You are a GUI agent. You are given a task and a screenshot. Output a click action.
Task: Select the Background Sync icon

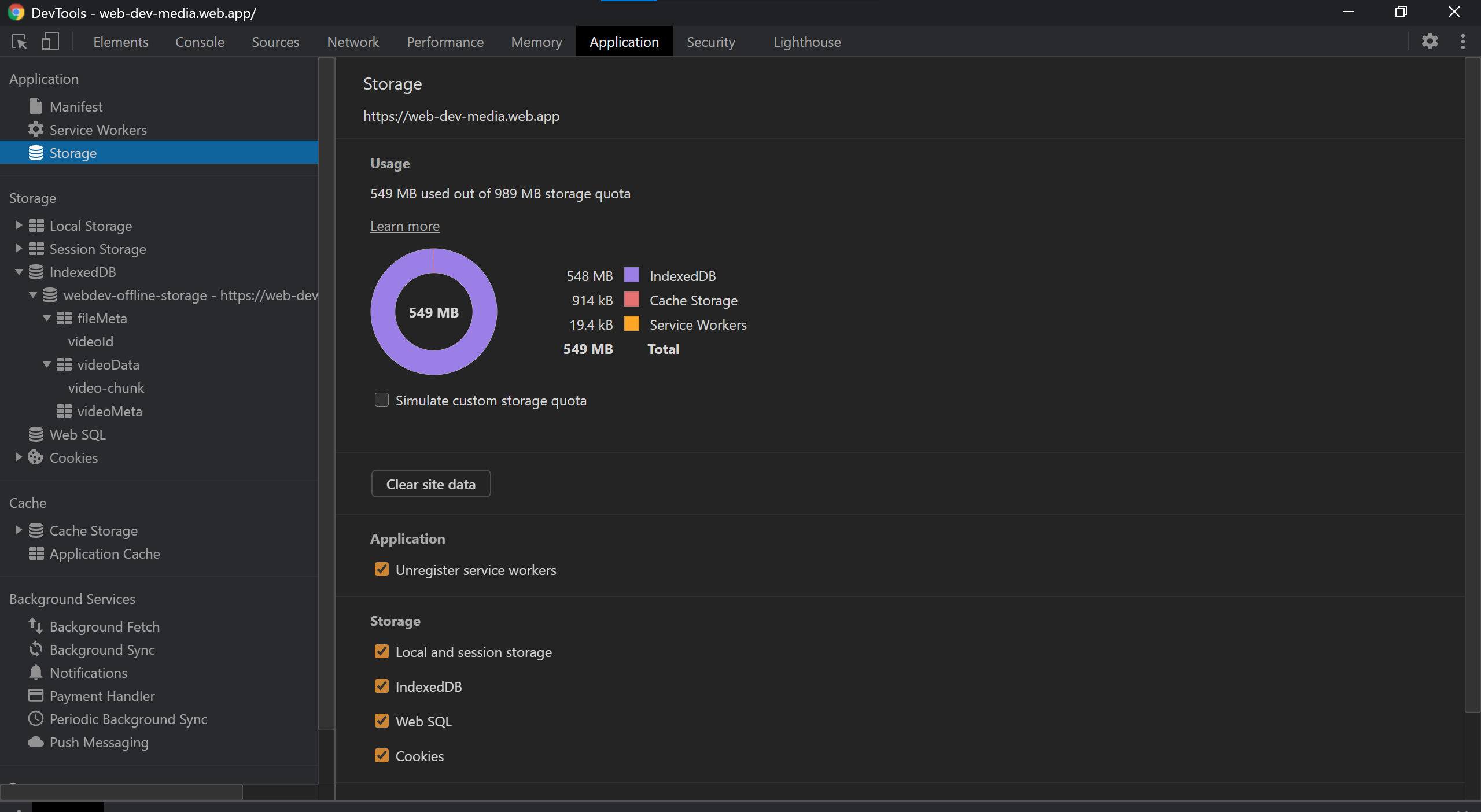coord(35,649)
